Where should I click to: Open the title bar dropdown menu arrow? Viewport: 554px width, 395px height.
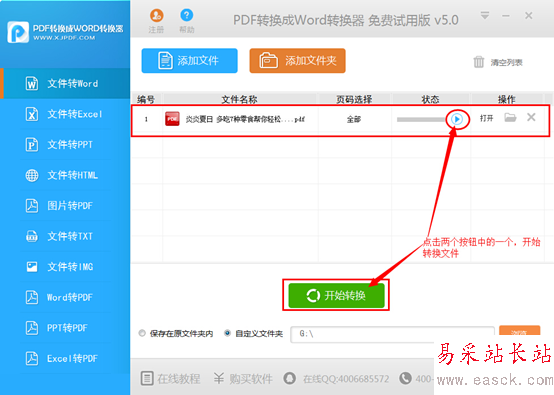pyautogui.click(x=485, y=16)
